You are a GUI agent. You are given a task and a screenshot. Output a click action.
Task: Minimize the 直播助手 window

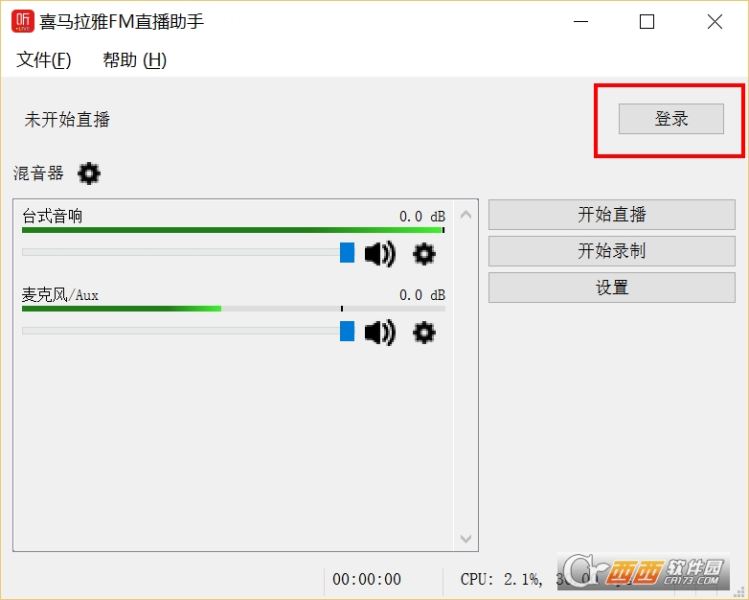click(579, 22)
